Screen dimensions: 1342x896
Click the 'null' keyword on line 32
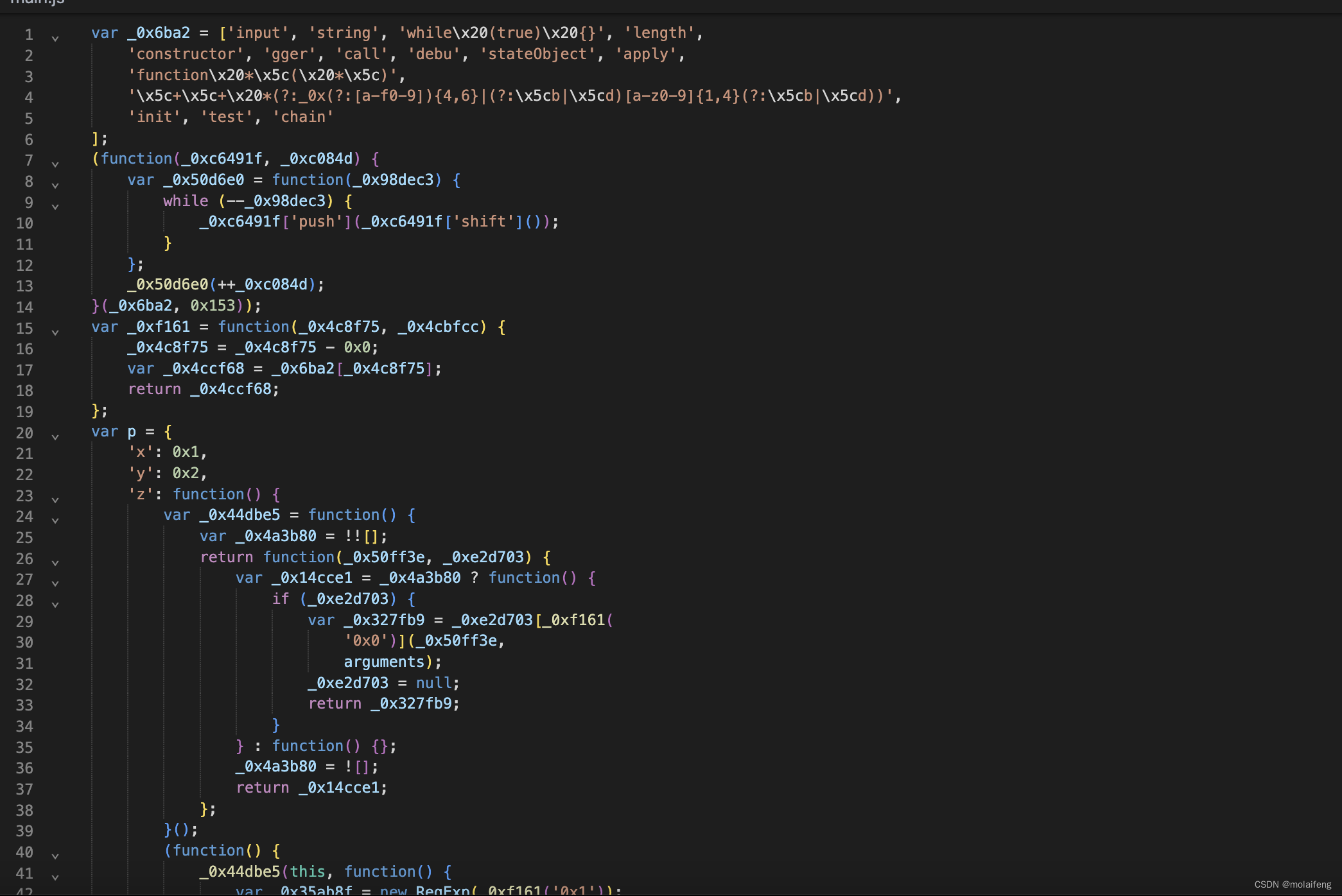tap(433, 683)
